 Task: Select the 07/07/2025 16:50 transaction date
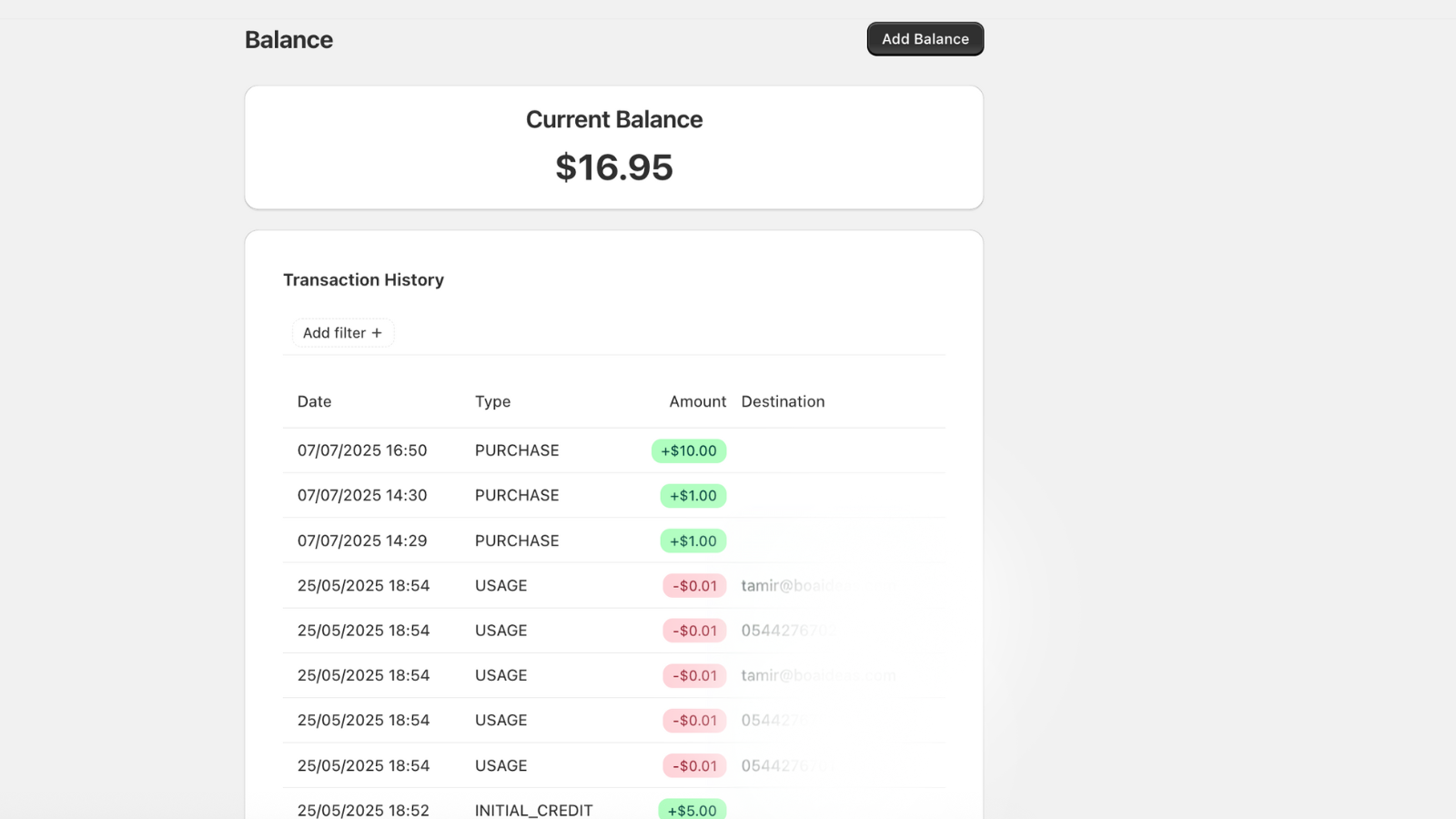362,450
